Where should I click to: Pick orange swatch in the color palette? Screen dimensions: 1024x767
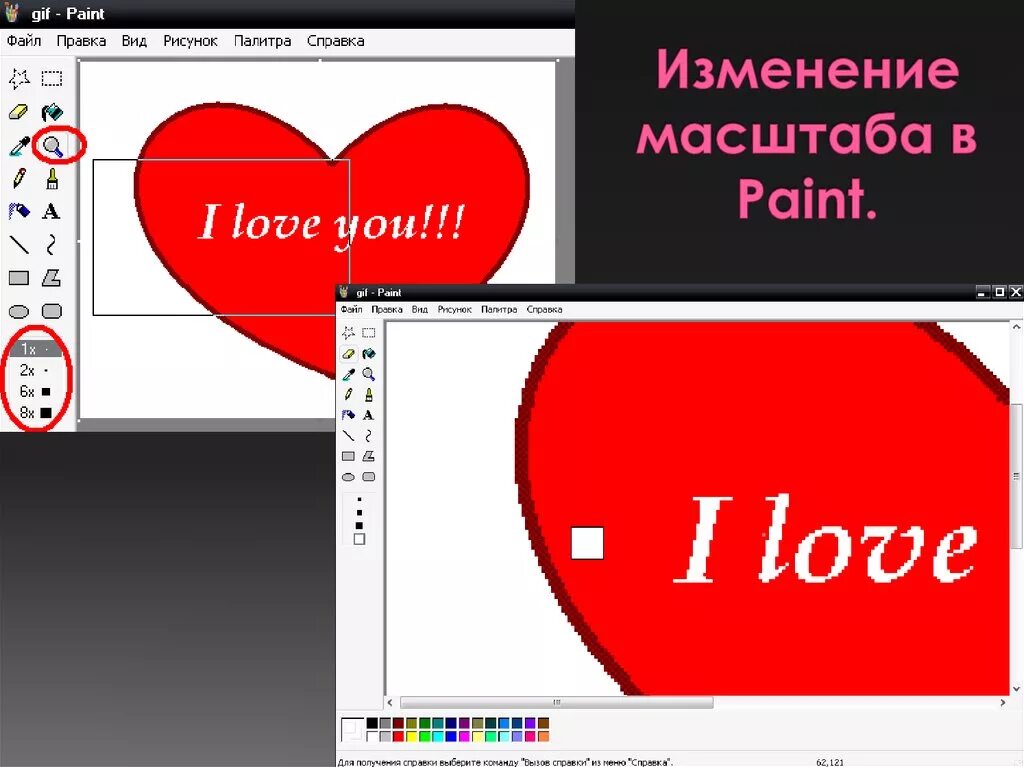click(543, 736)
